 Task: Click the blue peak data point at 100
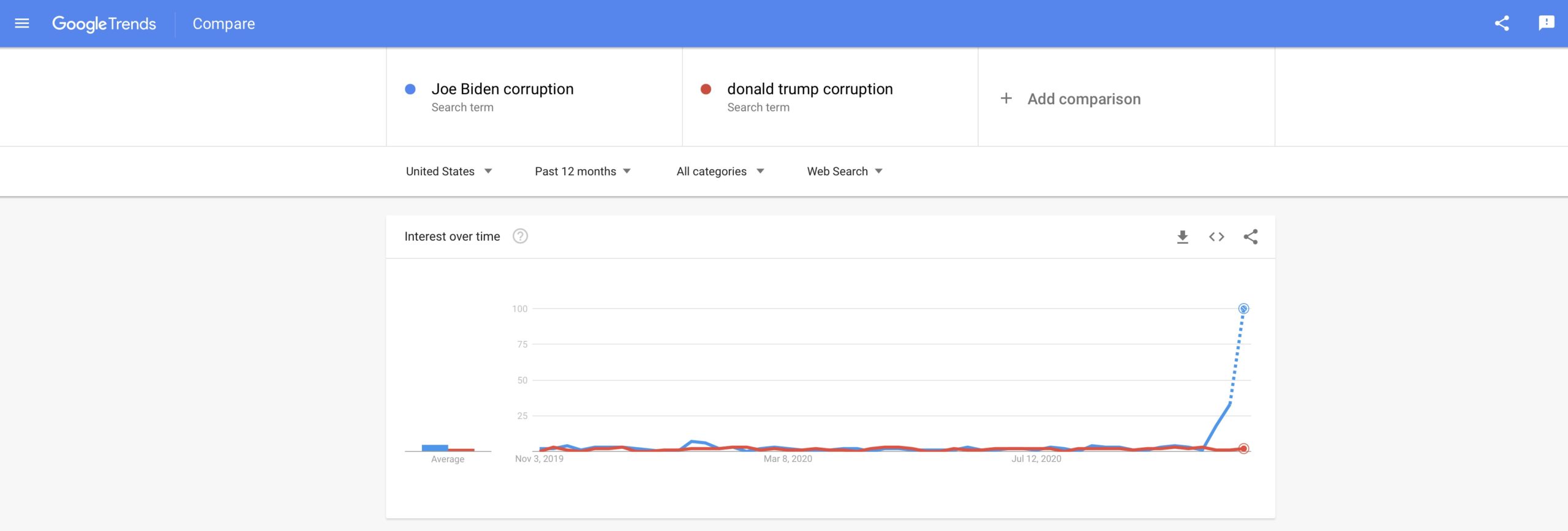(1243, 309)
